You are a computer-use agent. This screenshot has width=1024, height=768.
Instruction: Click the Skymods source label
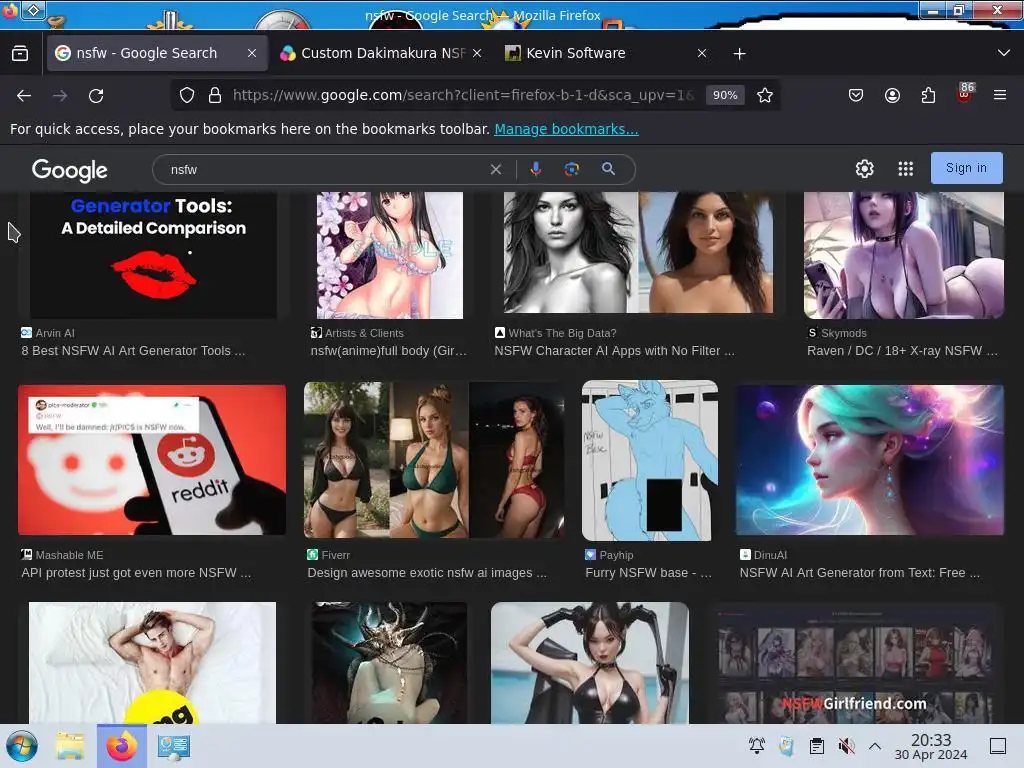844,333
